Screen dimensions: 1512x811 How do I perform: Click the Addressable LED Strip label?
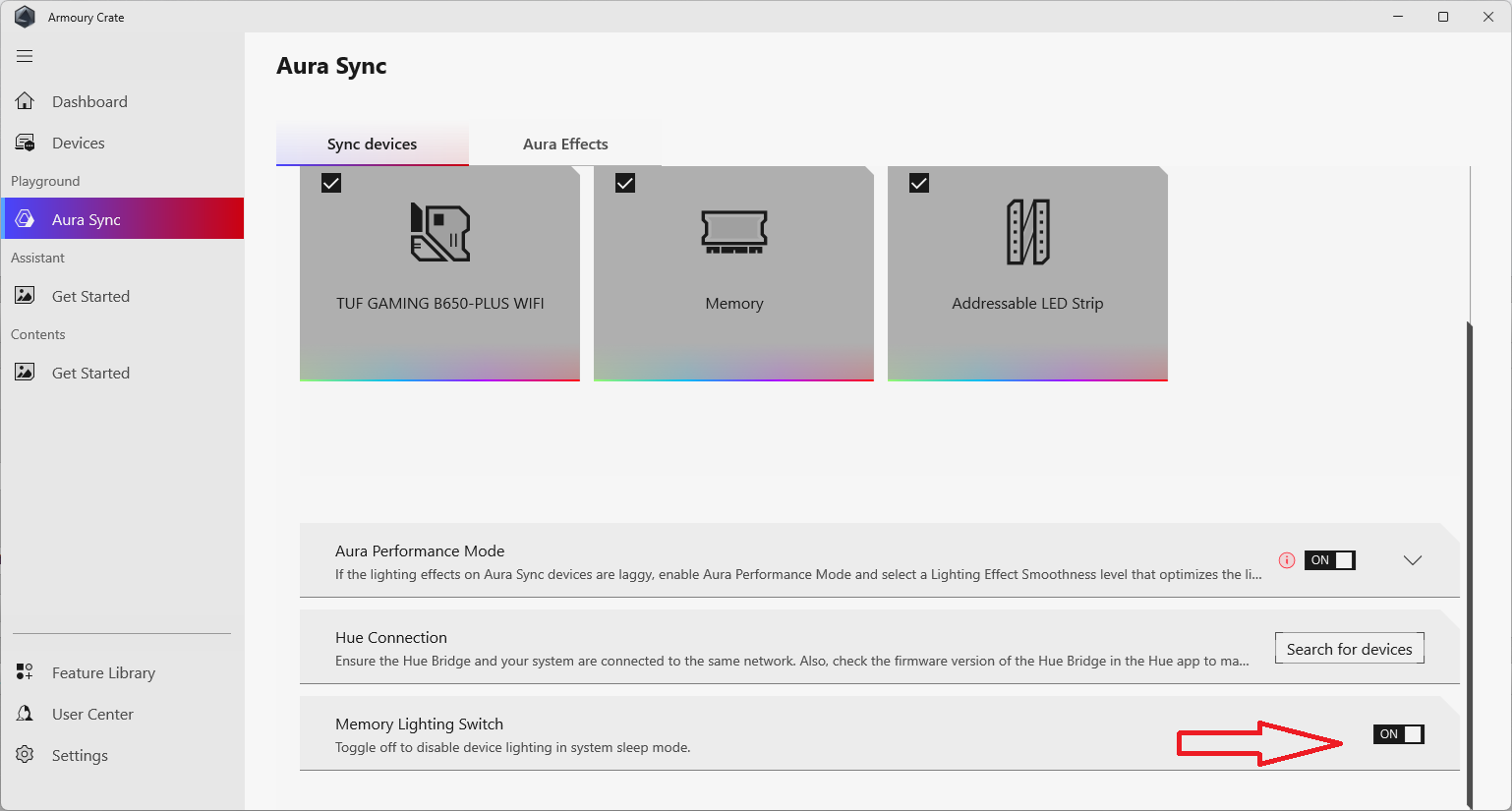tap(1027, 304)
